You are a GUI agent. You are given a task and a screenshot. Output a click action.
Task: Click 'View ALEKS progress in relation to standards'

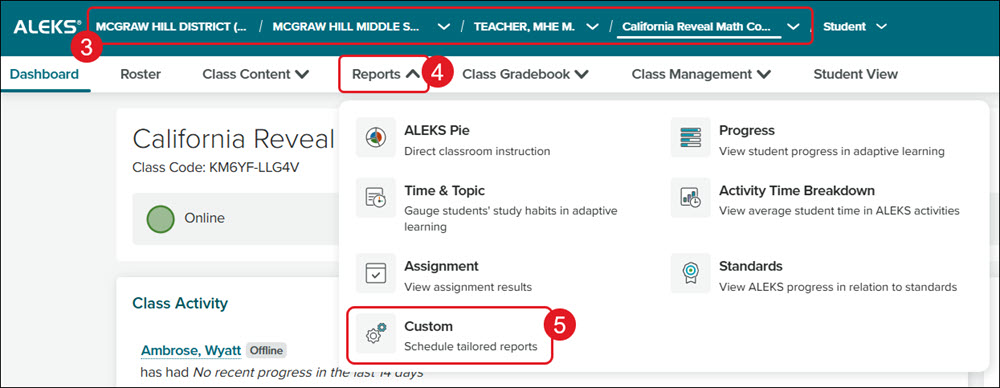(x=838, y=287)
